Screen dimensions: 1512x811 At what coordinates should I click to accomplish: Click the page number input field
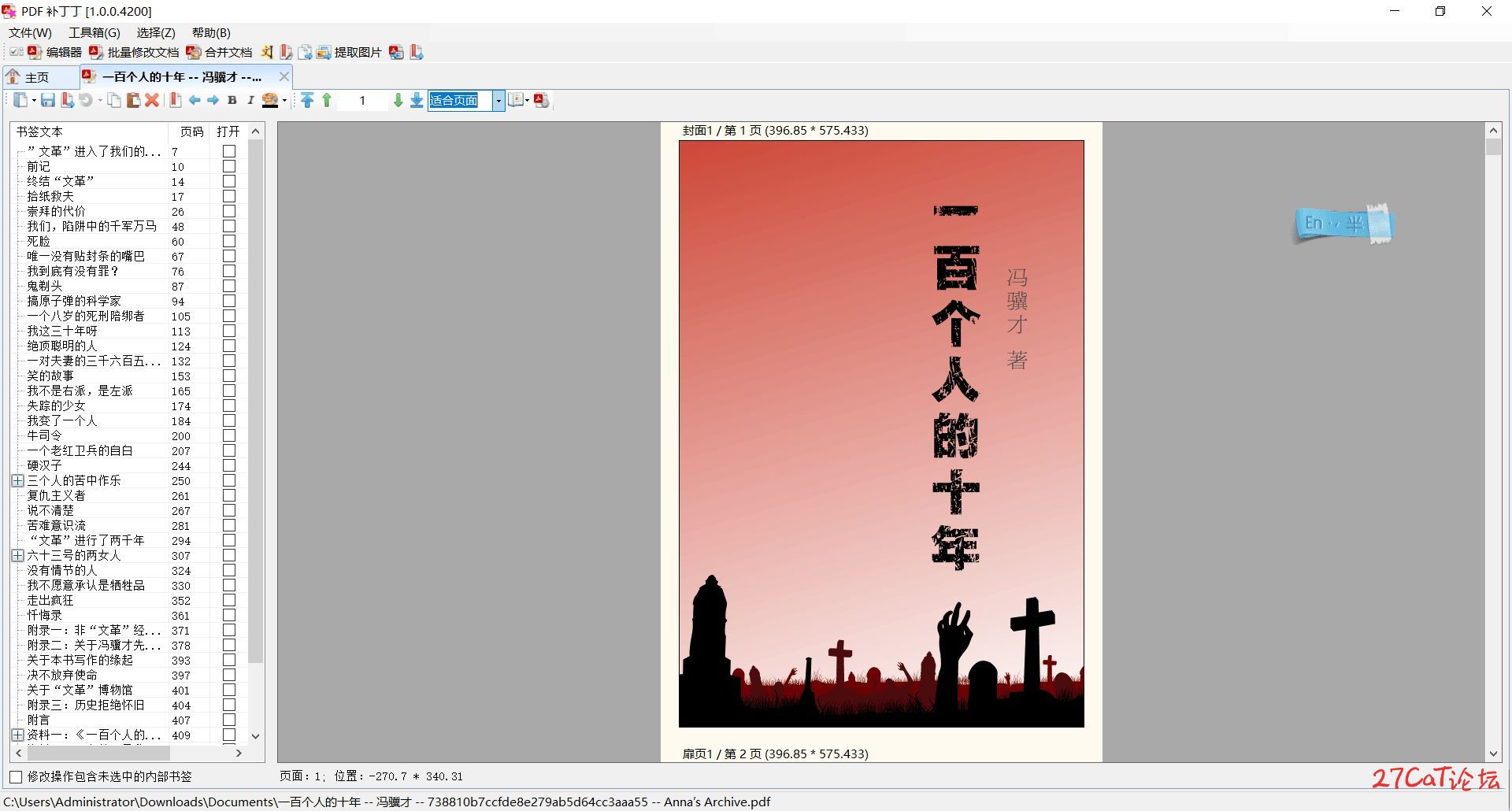click(x=362, y=100)
